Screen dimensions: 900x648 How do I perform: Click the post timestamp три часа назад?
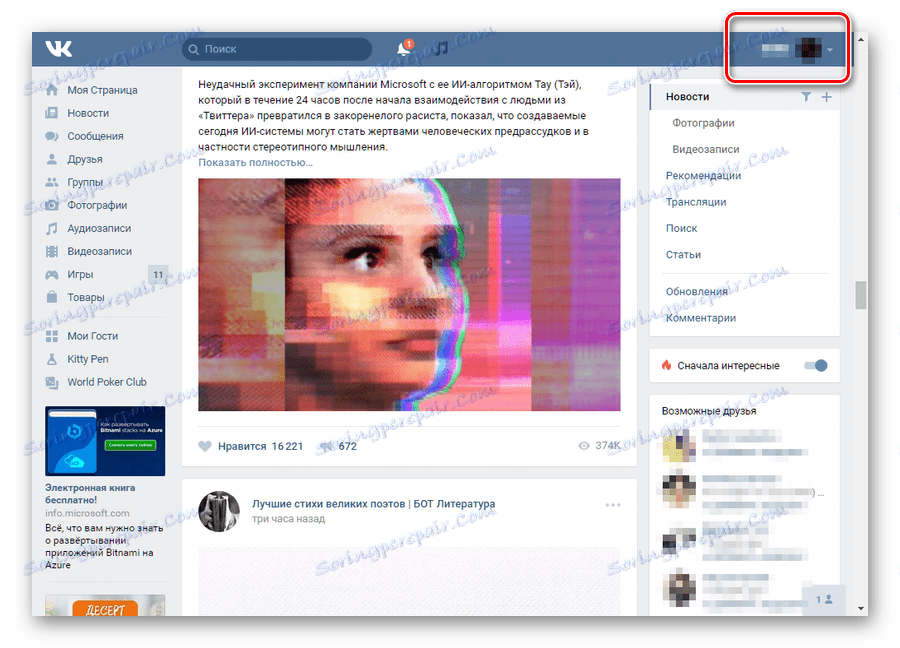[x=289, y=519]
